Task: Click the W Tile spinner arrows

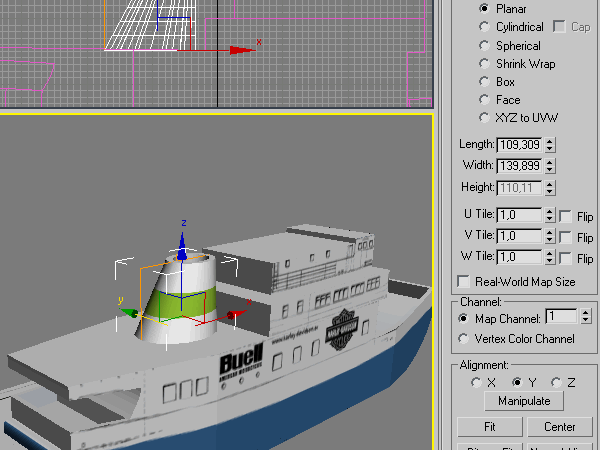Action: (550, 257)
